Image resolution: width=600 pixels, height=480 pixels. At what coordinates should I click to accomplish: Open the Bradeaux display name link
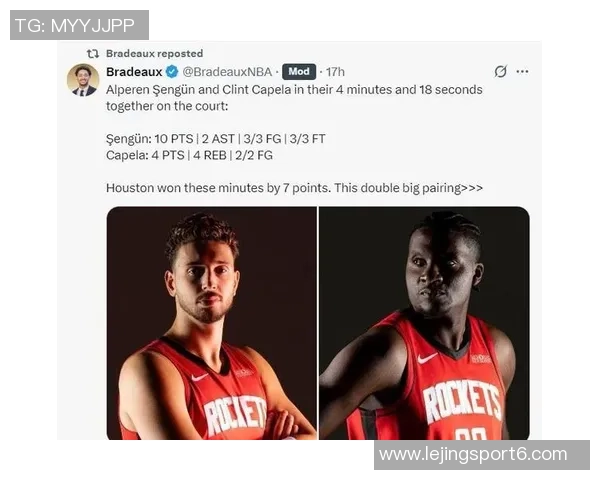pos(134,72)
